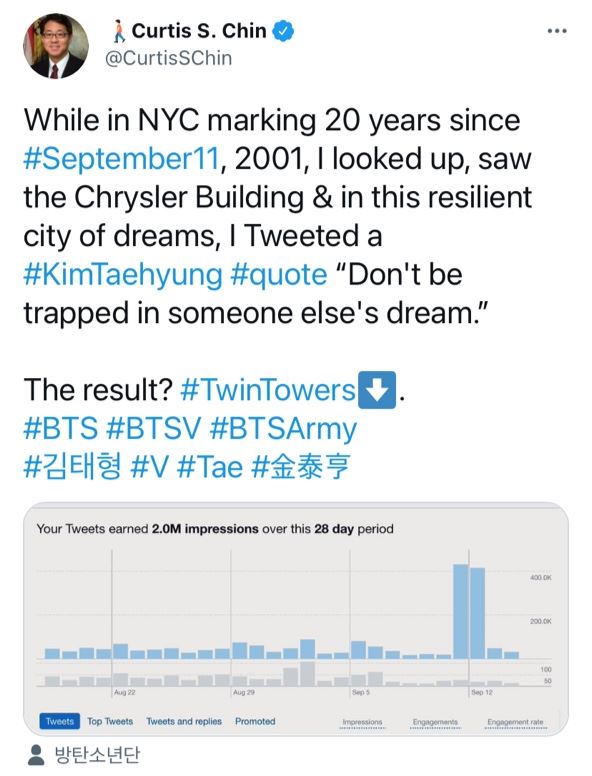Select the Top Tweets tab
This screenshot has width=592, height=776.
(110, 722)
